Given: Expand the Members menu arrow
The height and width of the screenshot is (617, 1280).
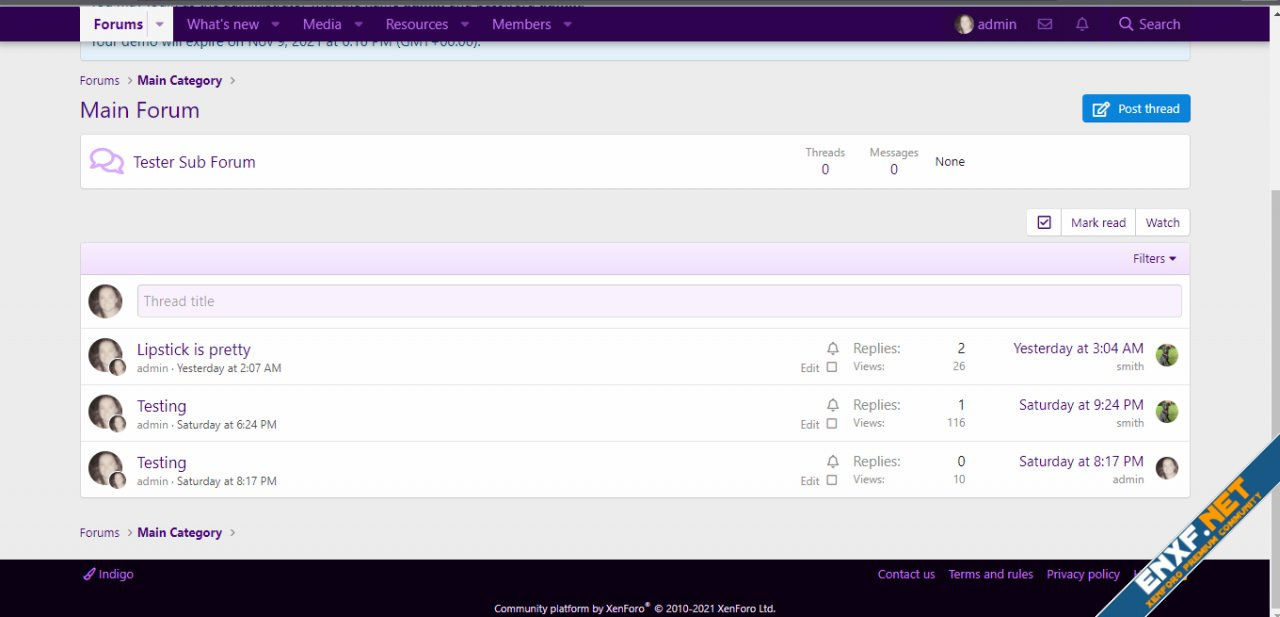Looking at the screenshot, I should pyautogui.click(x=567, y=24).
